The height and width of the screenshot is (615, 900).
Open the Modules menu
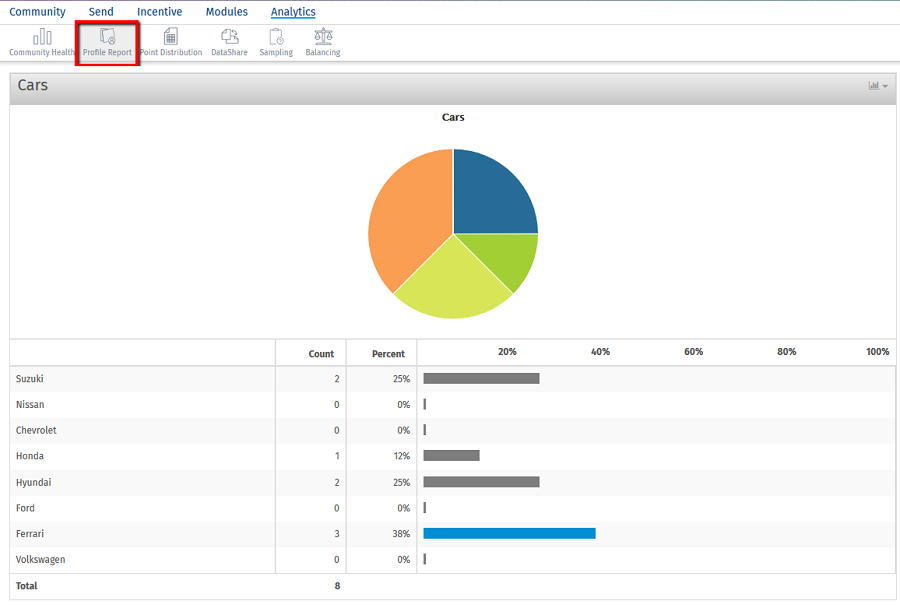click(226, 11)
